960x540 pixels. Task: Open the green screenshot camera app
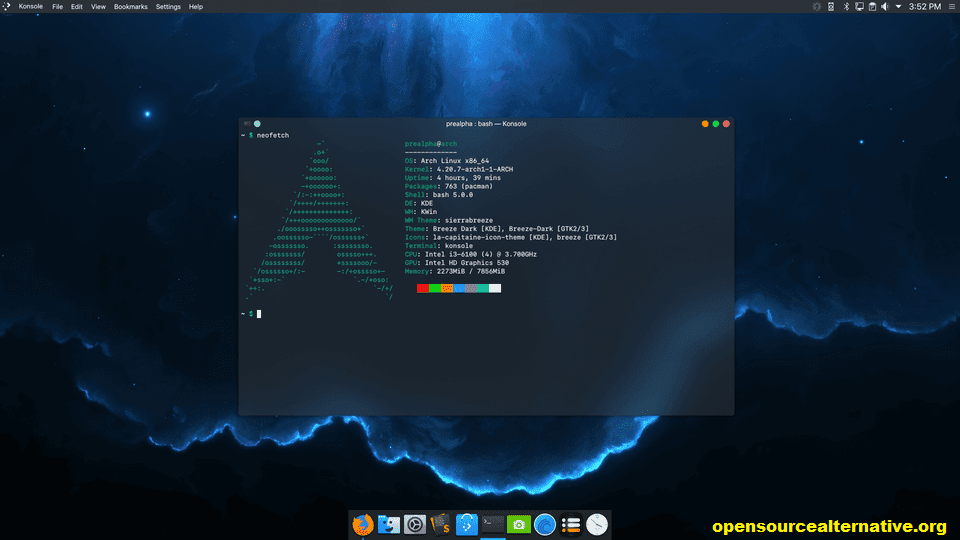519,525
